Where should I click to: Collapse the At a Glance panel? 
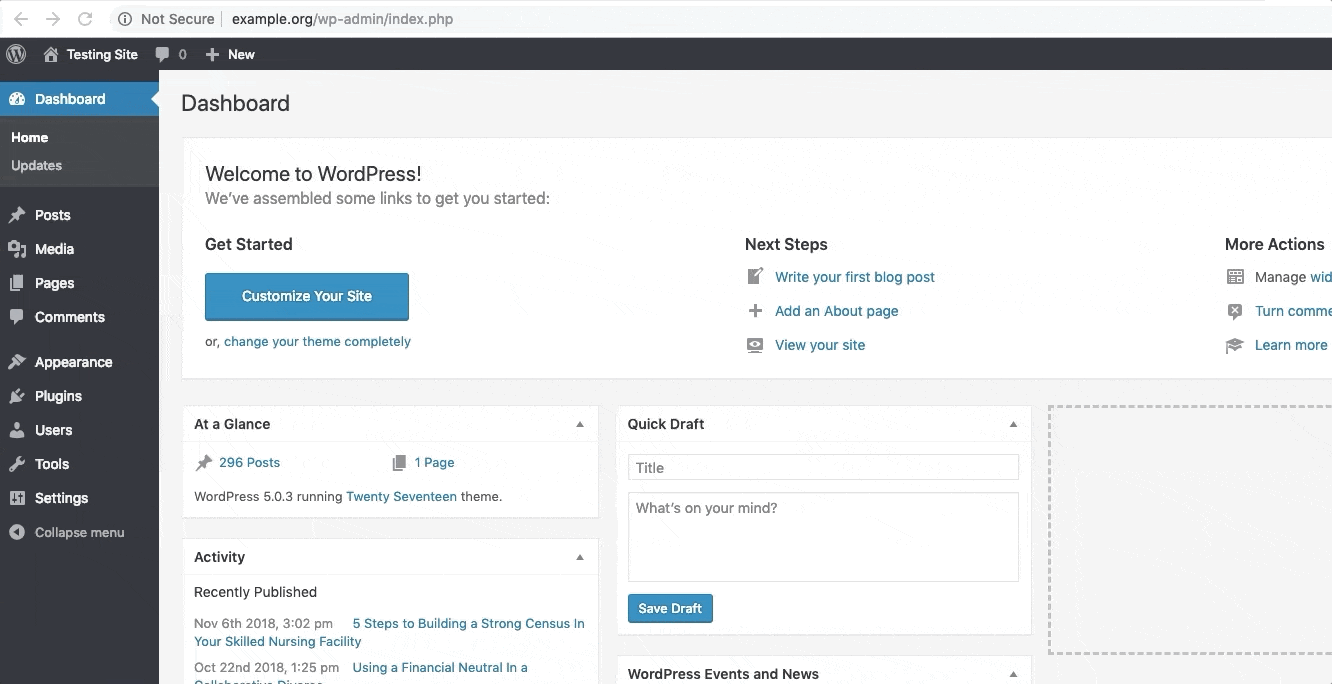tap(580, 424)
